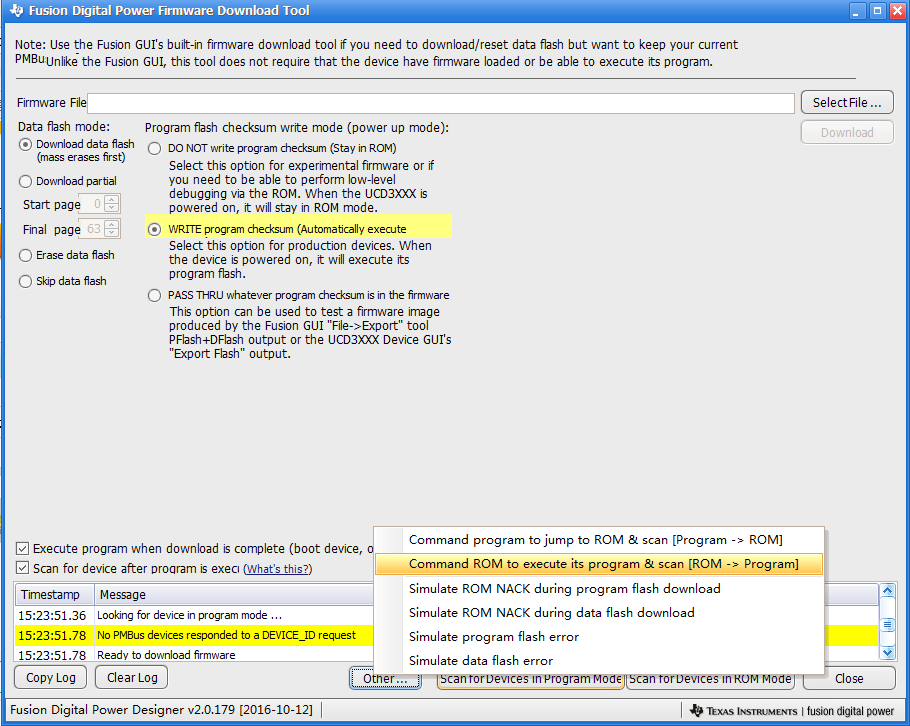Click the log scrollbar up arrow
The width and height of the screenshot is (910, 726).
click(x=887, y=591)
